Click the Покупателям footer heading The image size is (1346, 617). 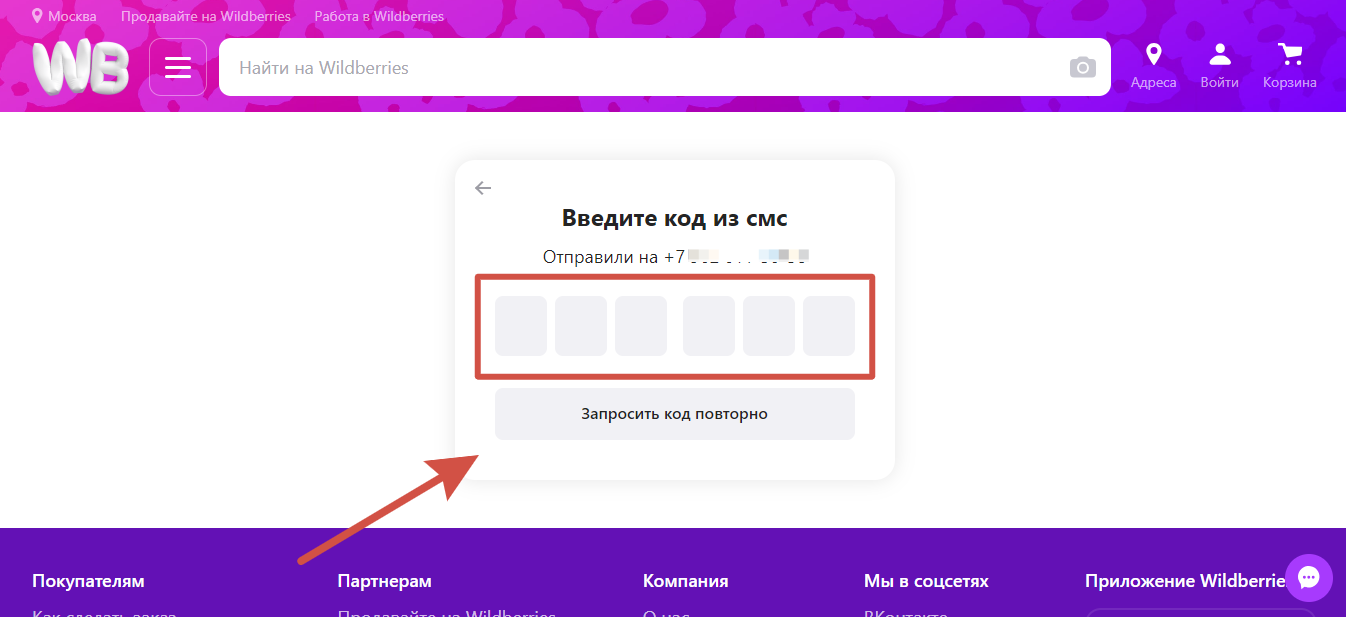click(88, 581)
